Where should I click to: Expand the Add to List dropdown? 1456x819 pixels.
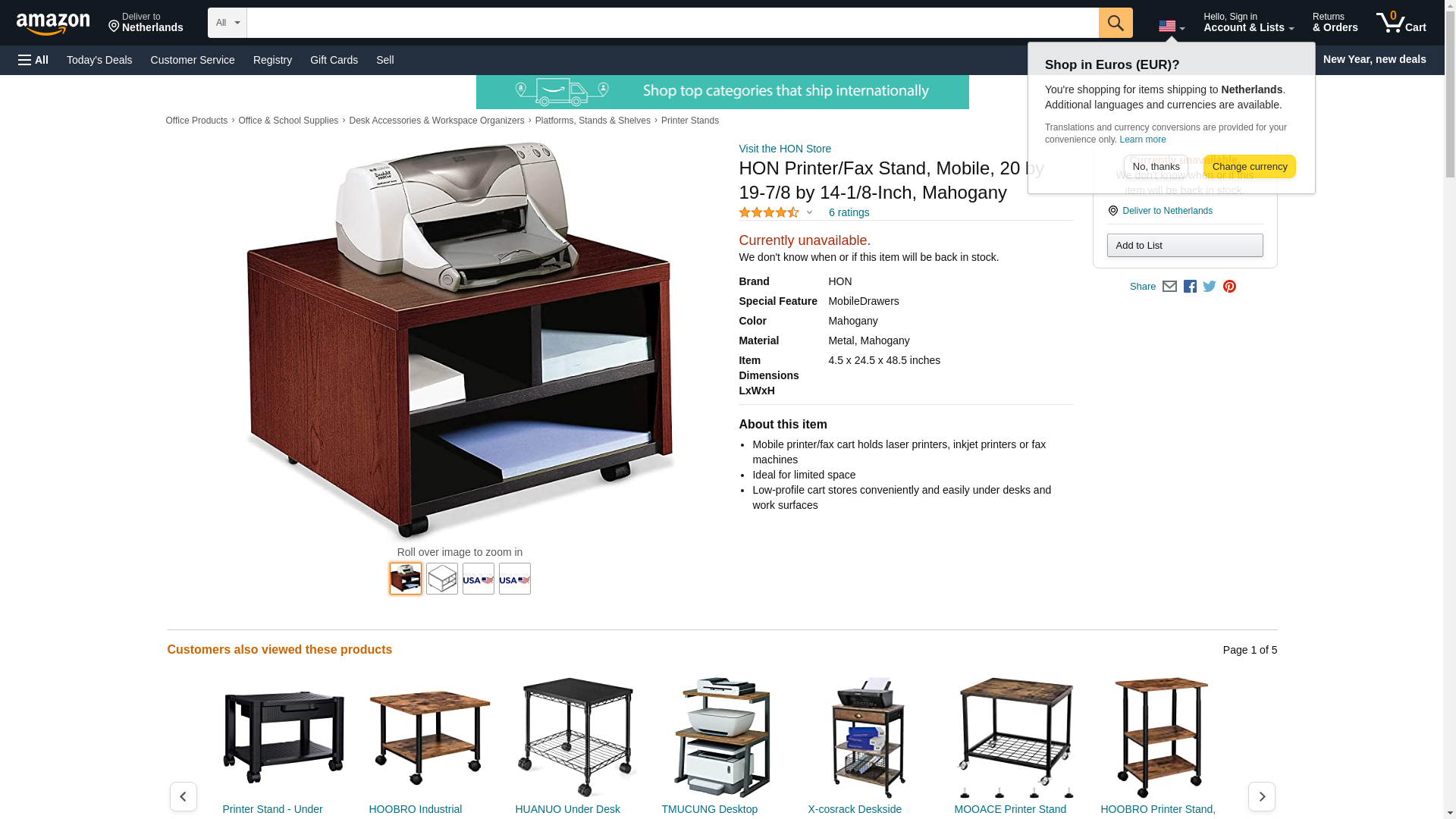(x=1185, y=246)
